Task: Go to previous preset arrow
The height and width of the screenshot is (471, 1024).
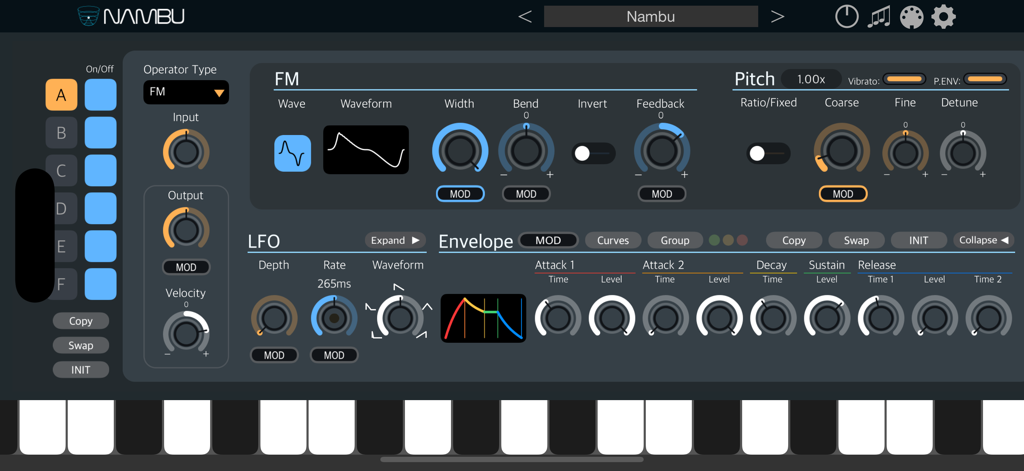Action: click(x=525, y=16)
